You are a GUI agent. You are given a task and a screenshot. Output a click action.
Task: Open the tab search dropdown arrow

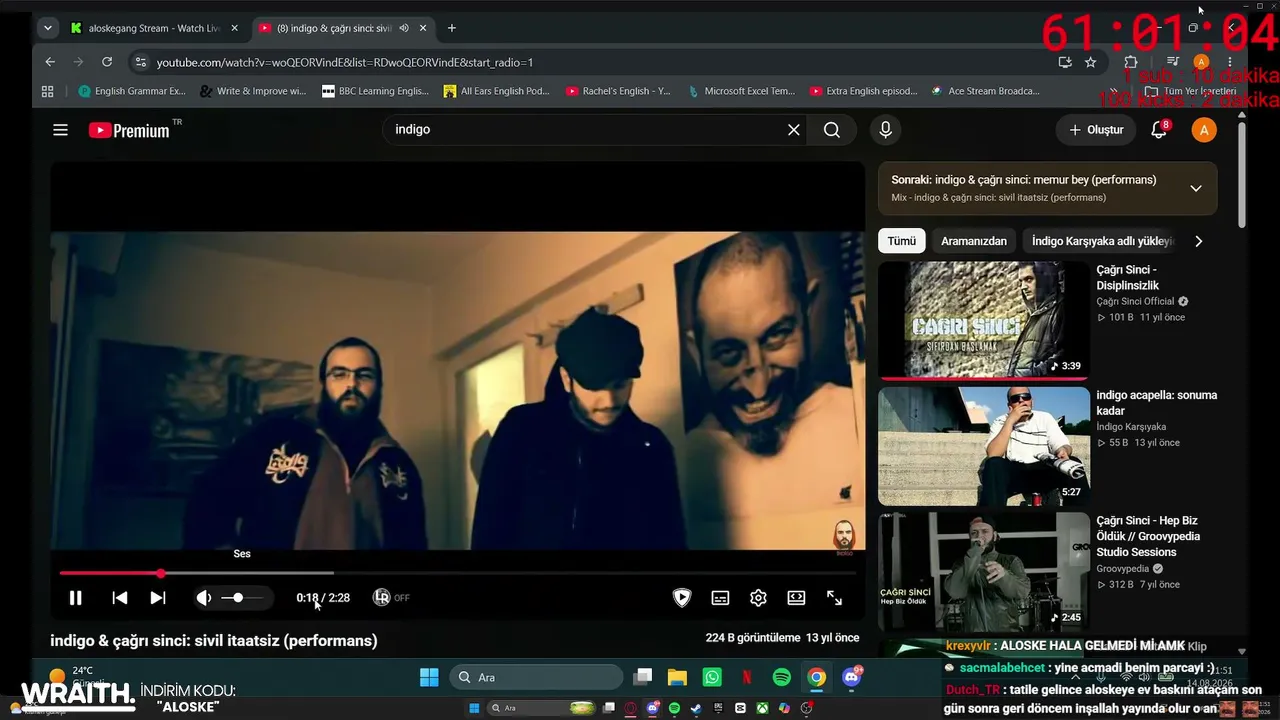tap(47, 28)
